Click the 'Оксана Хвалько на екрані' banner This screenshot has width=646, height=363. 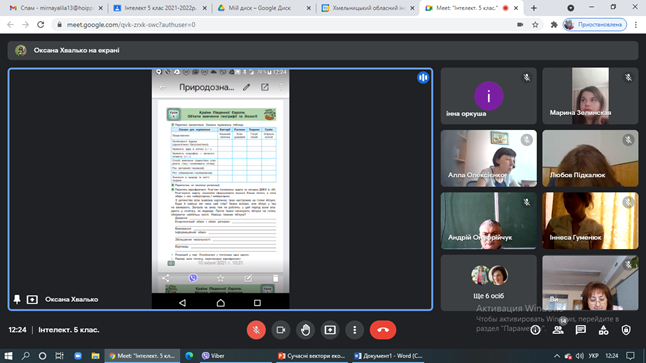pyautogui.click(x=323, y=50)
